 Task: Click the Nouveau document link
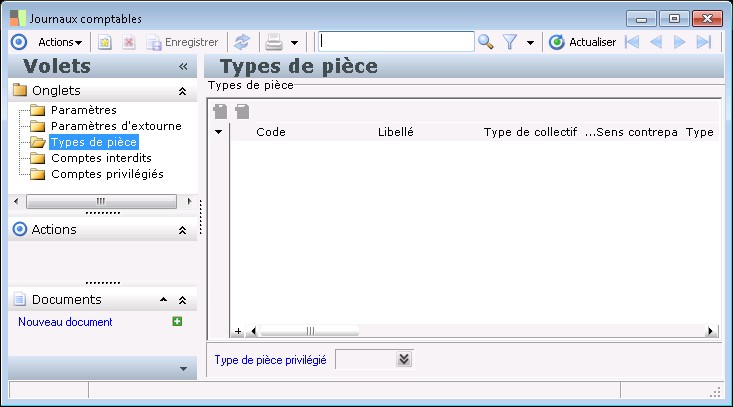[x=65, y=322]
